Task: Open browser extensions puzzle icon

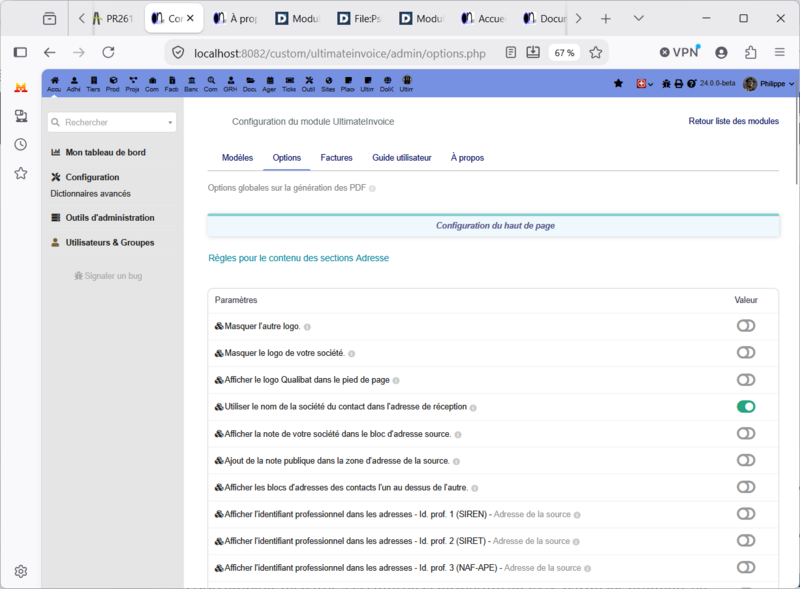Action: [x=751, y=52]
